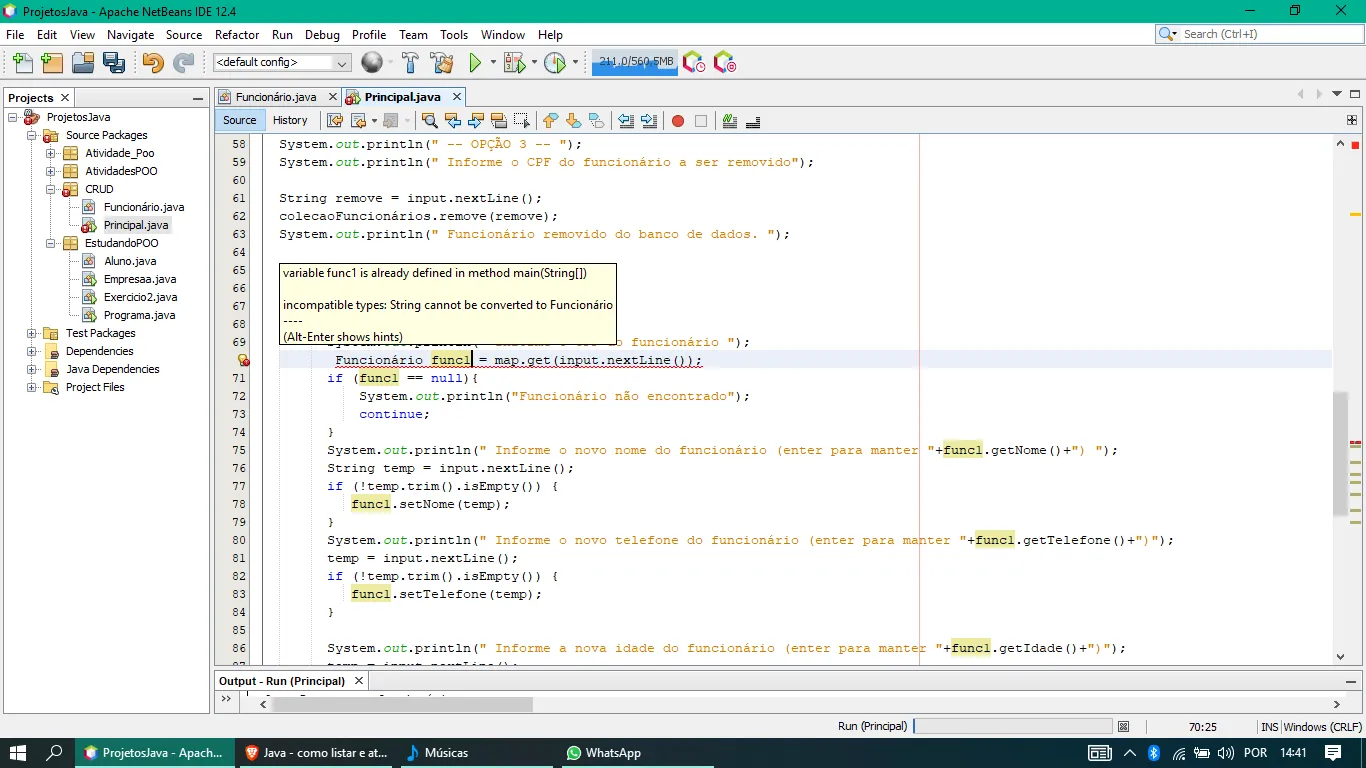This screenshot has width=1366, height=768.
Task: Select Programa.java in project tree
Action: point(139,315)
